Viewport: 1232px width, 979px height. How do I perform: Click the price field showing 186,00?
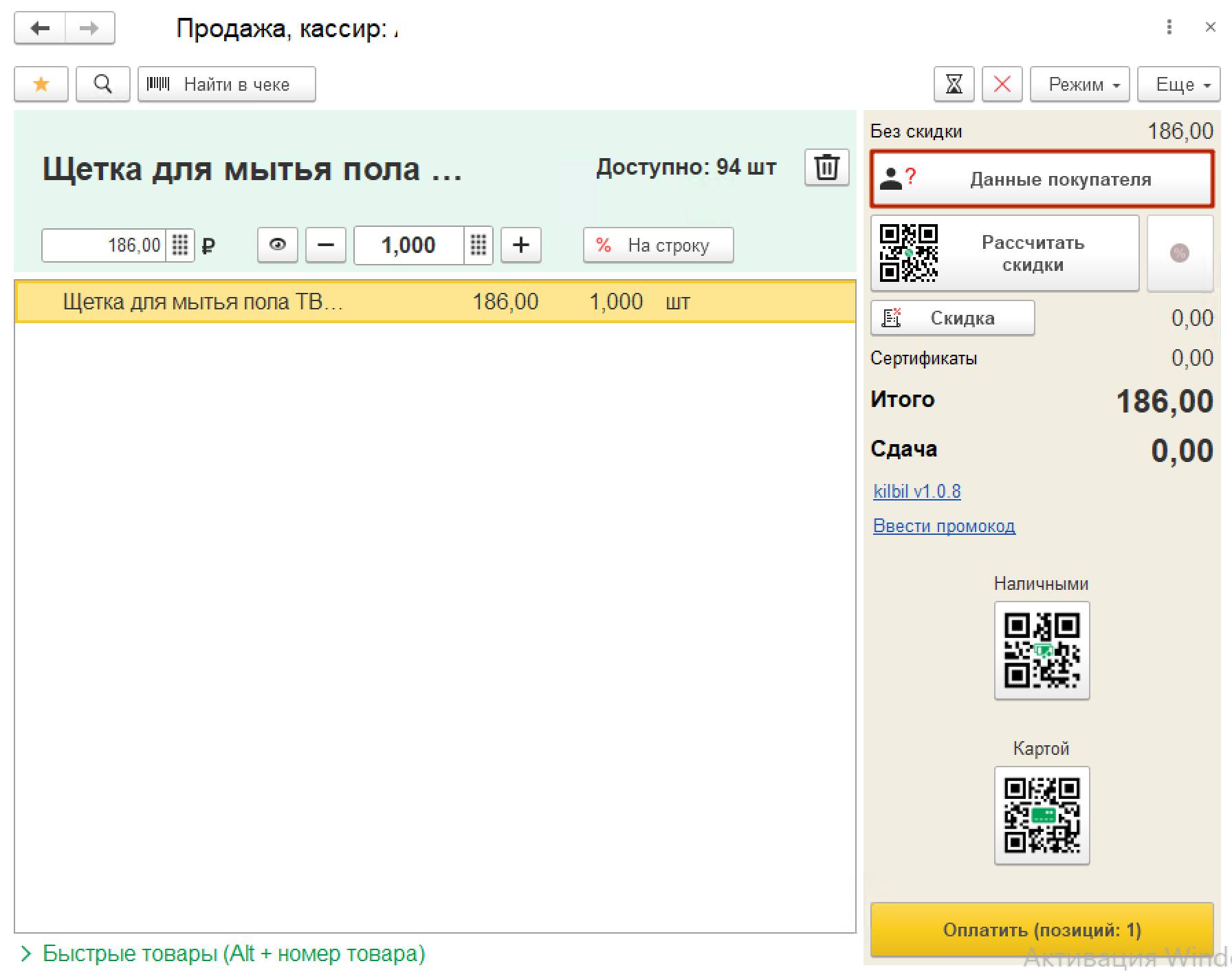click(x=104, y=245)
